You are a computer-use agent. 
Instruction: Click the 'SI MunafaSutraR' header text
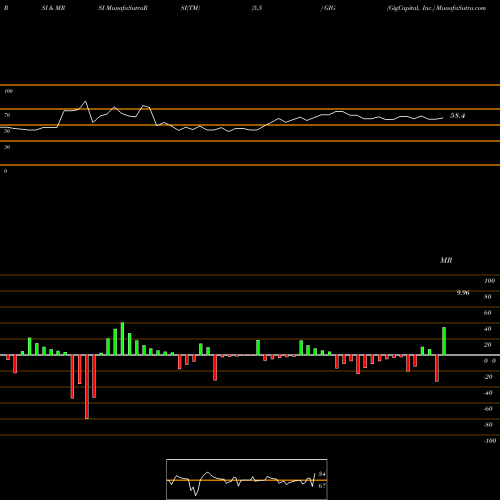[x=123, y=8]
